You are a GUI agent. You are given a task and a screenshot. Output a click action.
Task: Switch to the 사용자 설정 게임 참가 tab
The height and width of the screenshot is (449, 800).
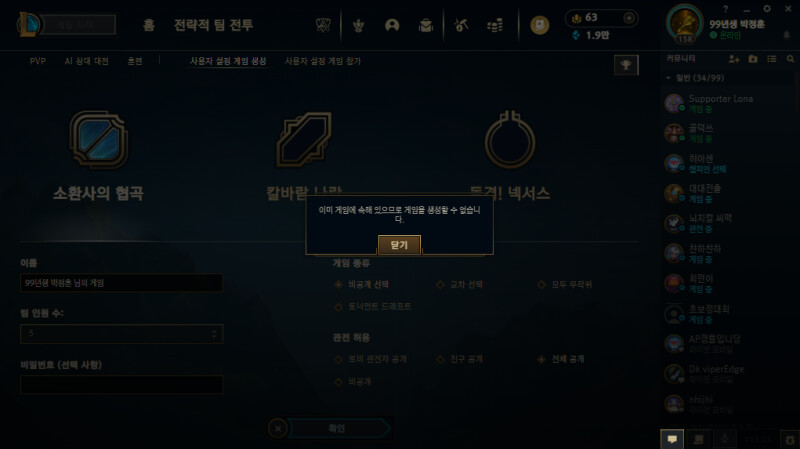click(322, 61)
